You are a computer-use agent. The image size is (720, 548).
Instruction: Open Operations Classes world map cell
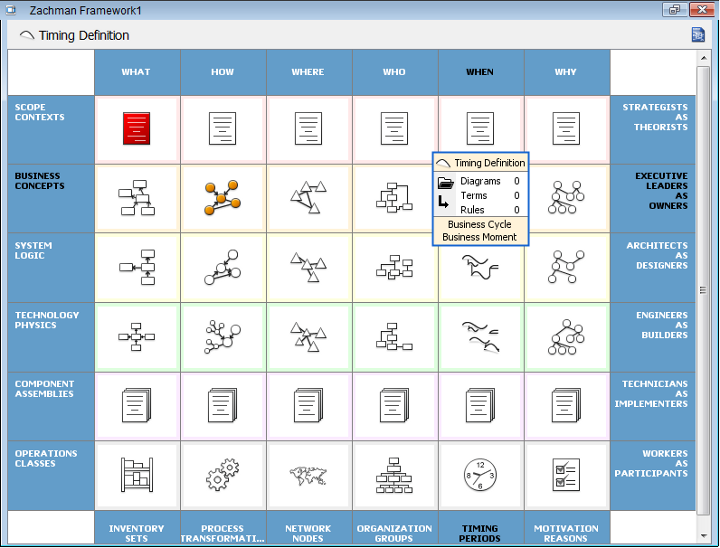pyautogui.click(x=308, y=475)
